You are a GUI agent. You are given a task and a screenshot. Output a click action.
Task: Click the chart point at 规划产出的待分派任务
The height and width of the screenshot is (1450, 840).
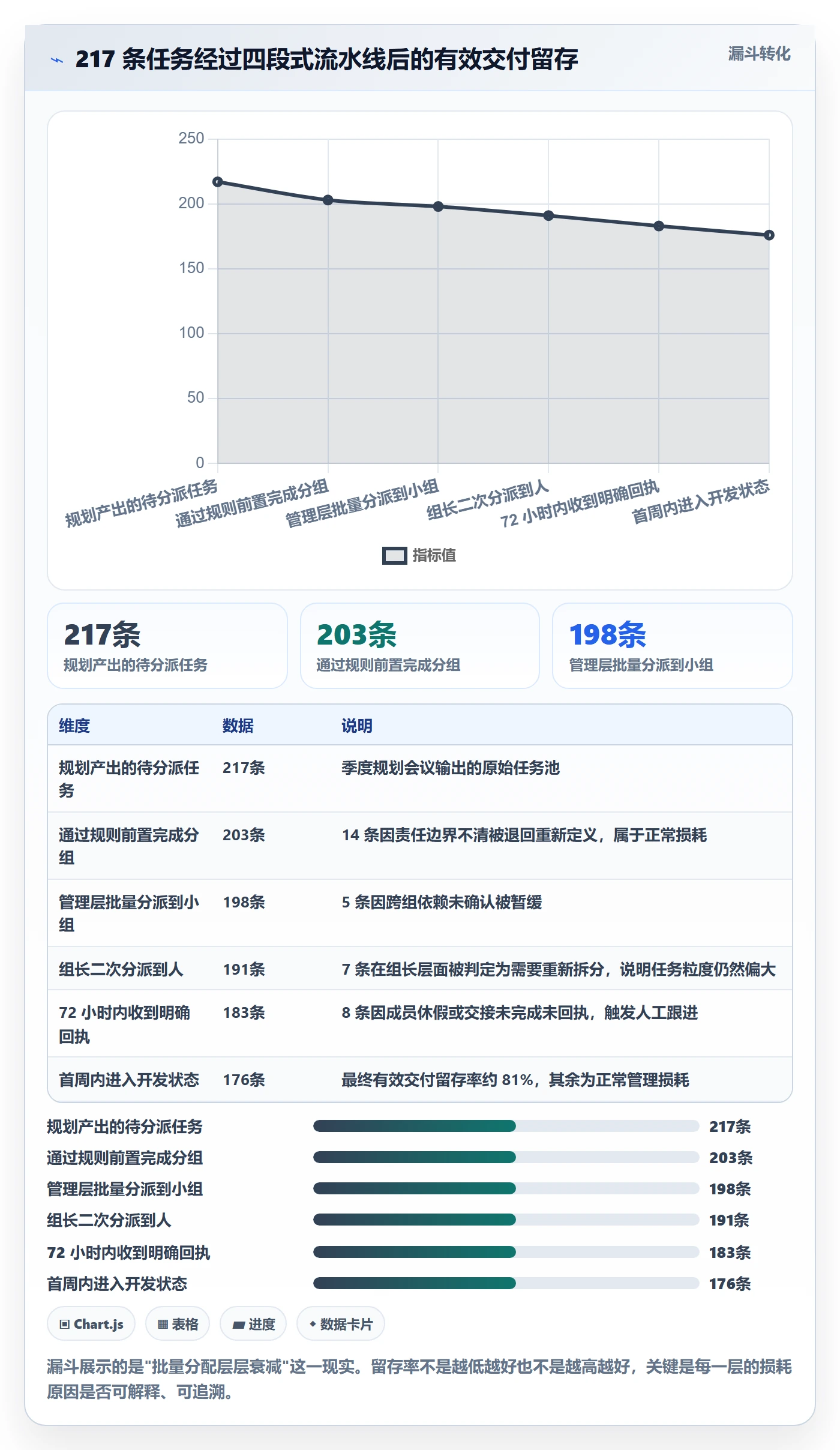pyautogui.click(x=218, y=182)
